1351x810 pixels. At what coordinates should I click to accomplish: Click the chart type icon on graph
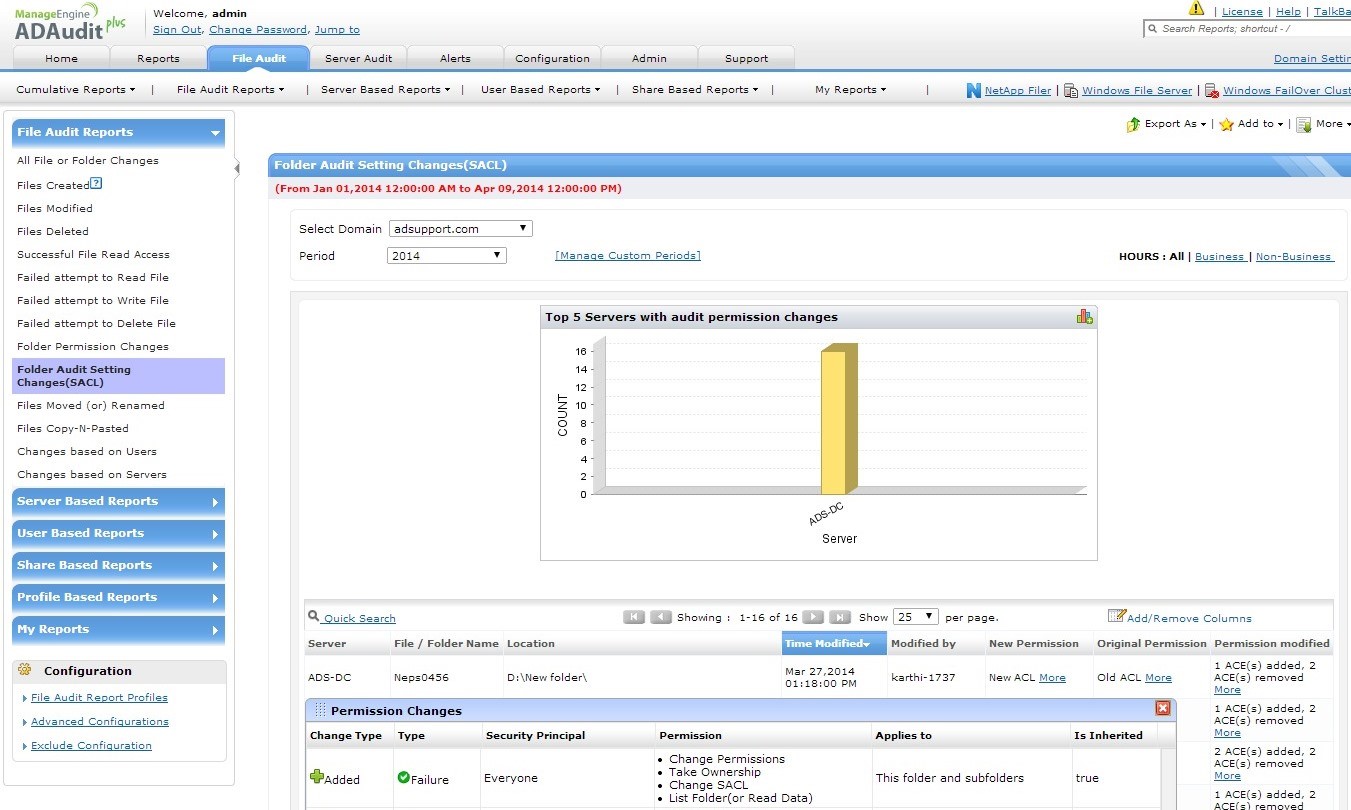tap(1084, 316)
